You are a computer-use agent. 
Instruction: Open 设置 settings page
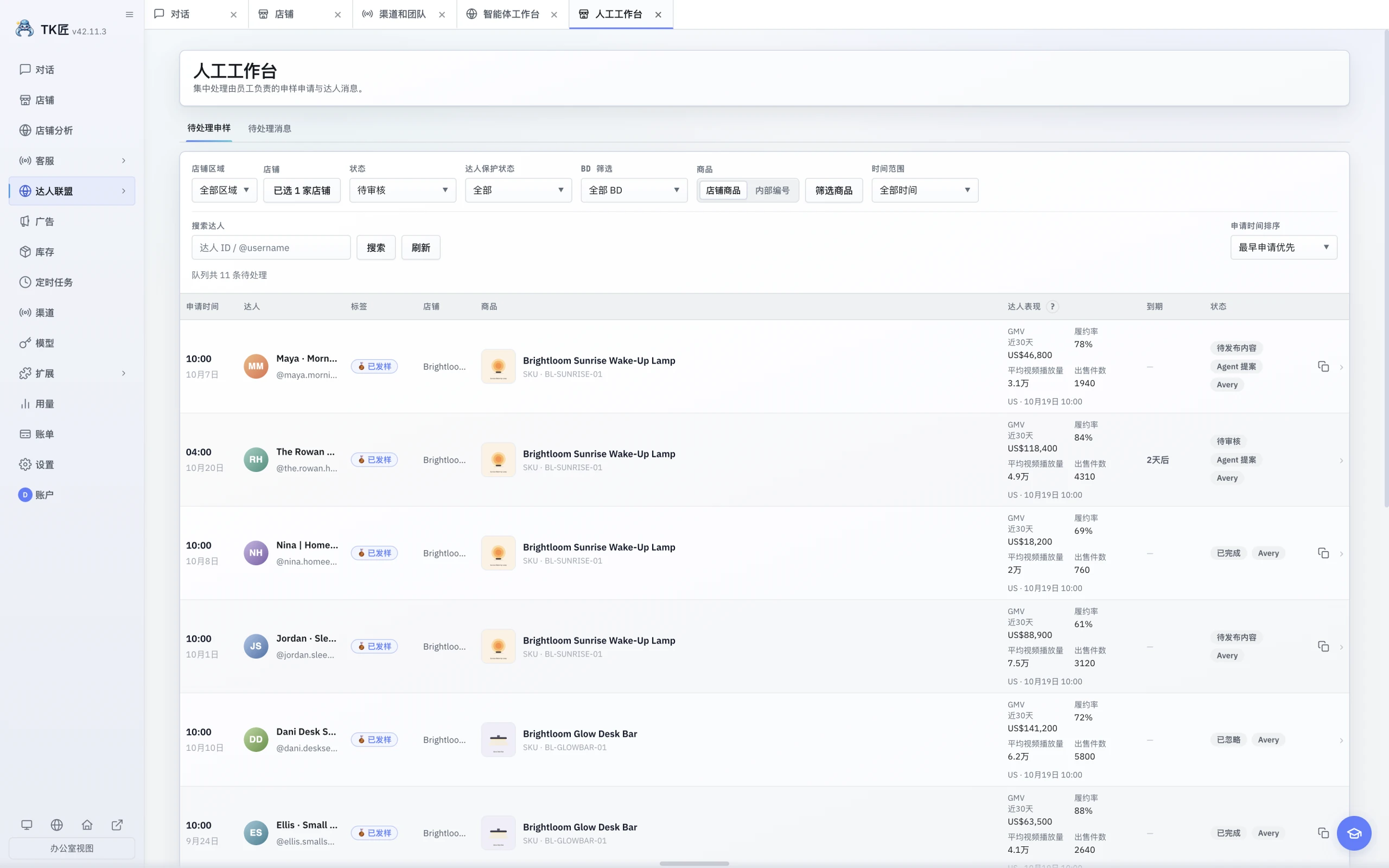click(x=72, y=464)
